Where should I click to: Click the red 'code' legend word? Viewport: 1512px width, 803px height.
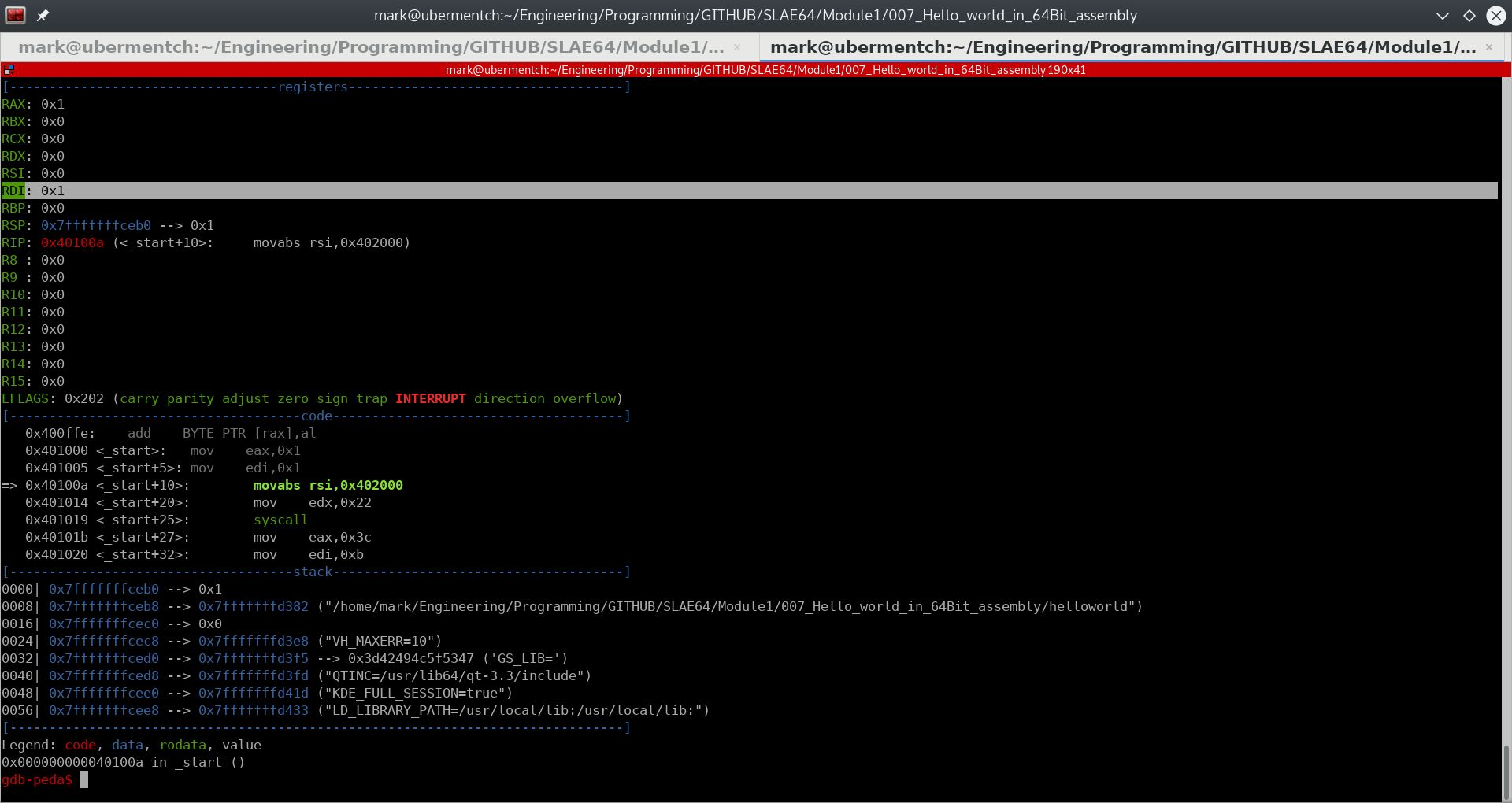point(80,745)
